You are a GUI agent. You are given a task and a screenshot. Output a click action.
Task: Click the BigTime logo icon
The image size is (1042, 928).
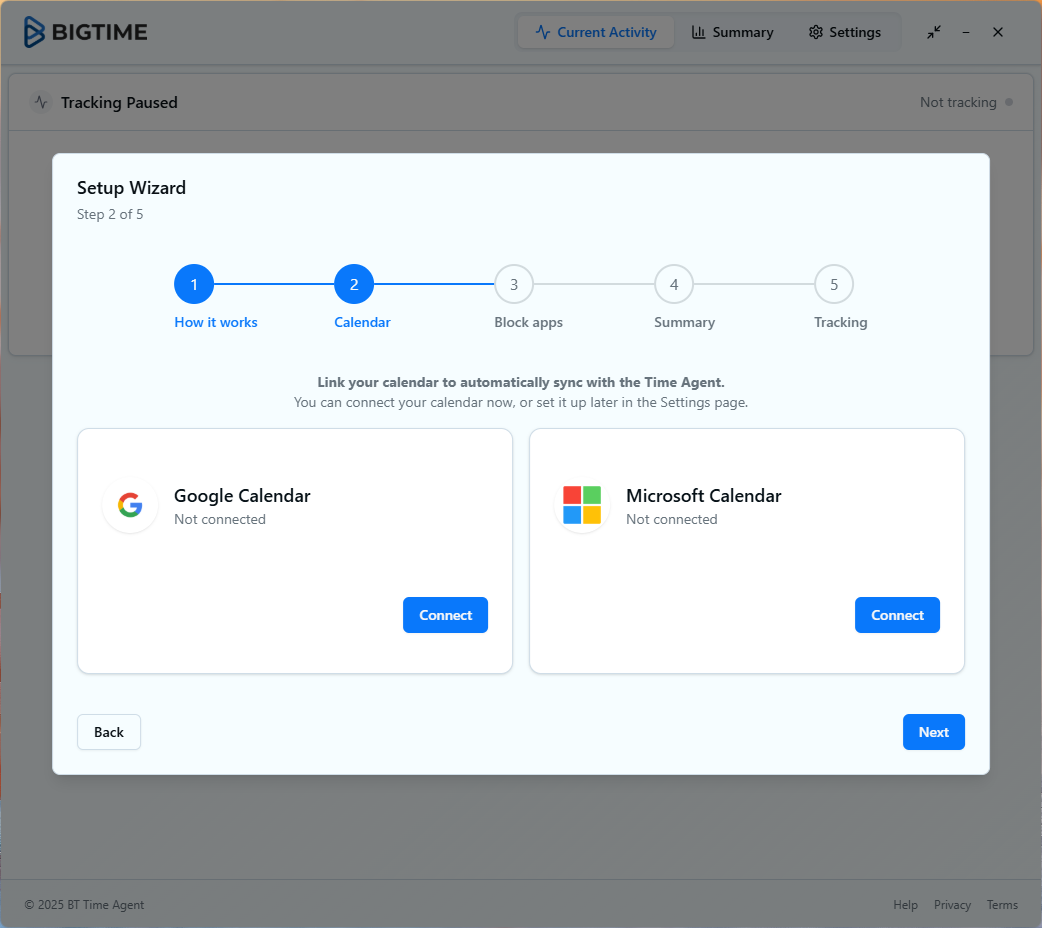35,32
